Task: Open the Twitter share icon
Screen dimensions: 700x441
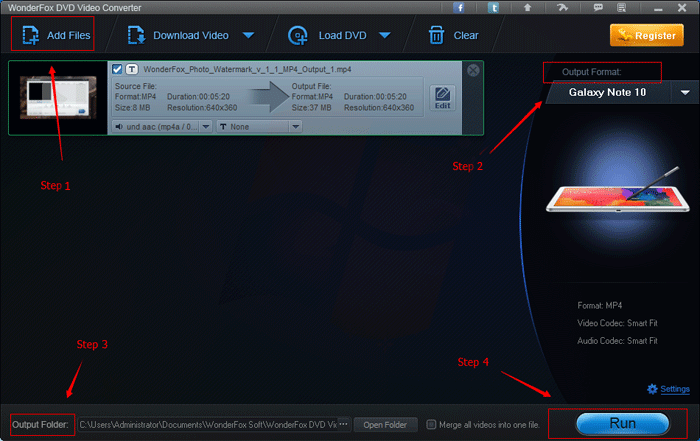Action: coord(493,7)
